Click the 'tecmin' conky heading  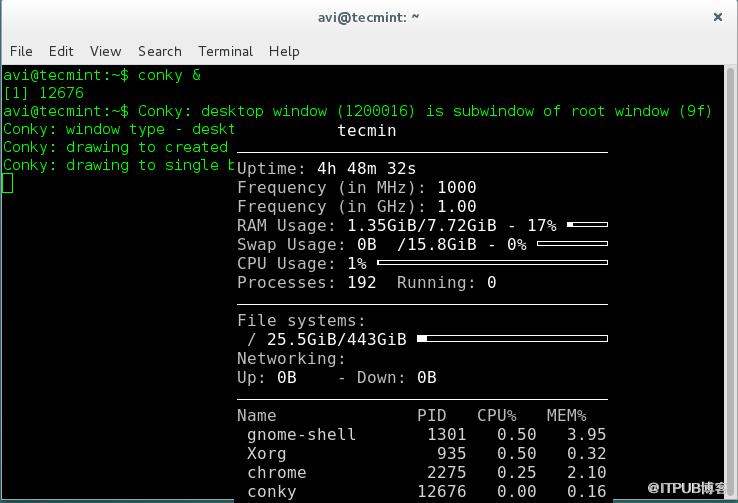click(367, 130)
